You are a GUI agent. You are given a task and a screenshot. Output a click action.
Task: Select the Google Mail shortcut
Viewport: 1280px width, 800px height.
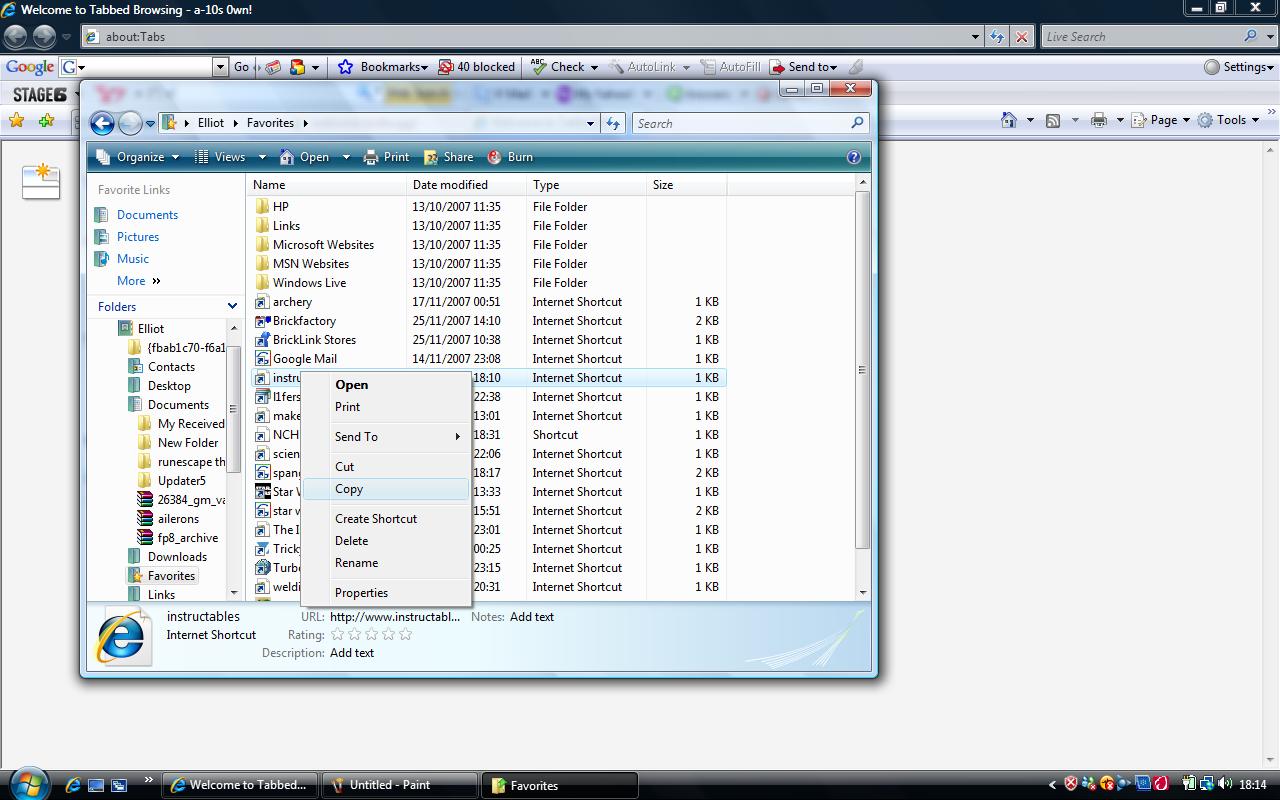pyautogui.click(x=304, y=359)
